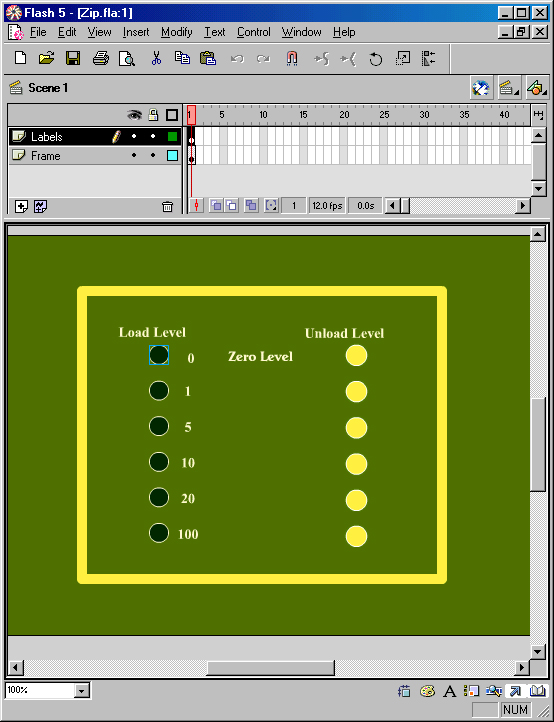
Task: Open the zoom percentage dropdown
Action: click(x=82, y=690)
